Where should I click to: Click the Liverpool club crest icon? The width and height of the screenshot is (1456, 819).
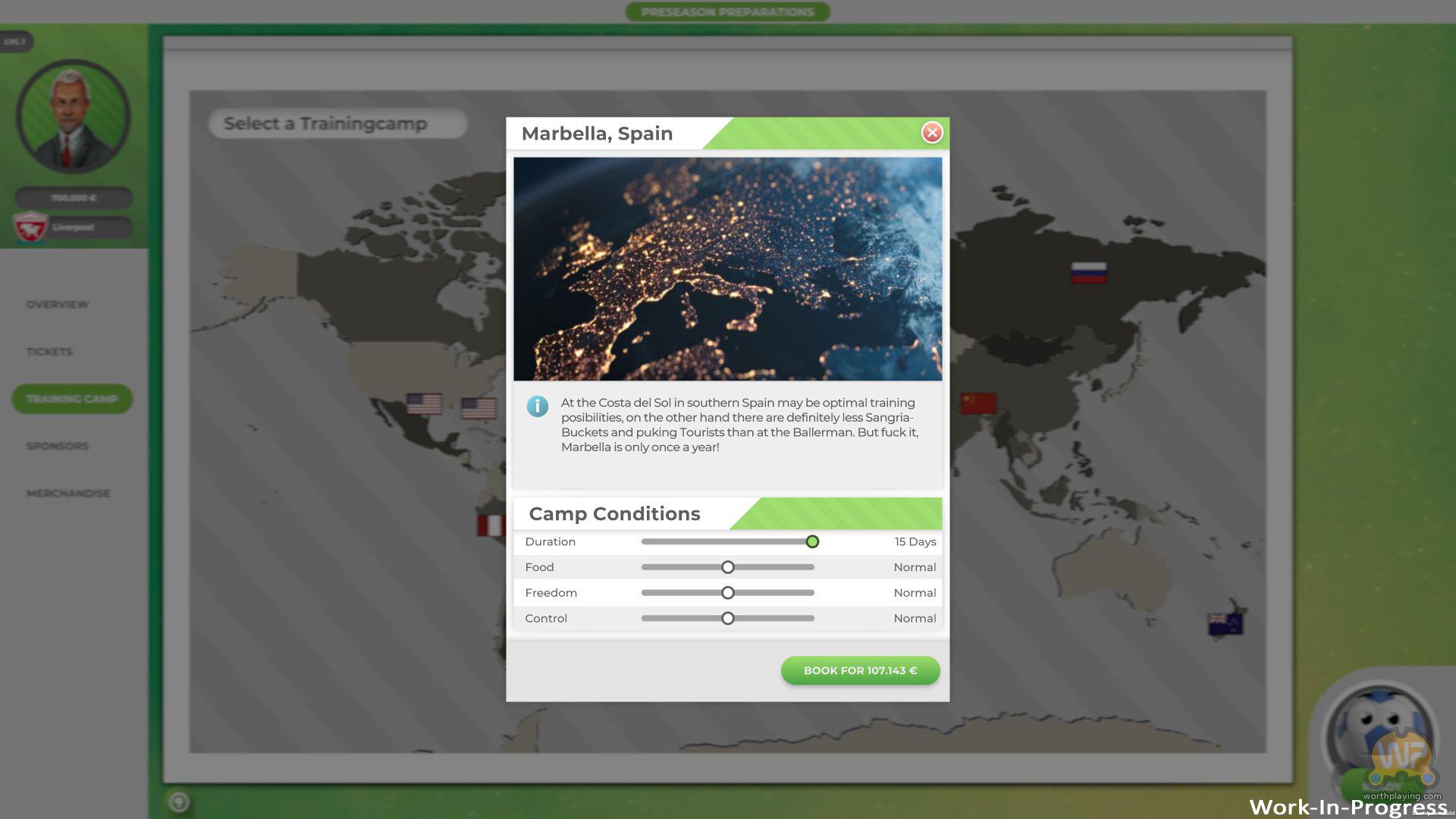30,227
